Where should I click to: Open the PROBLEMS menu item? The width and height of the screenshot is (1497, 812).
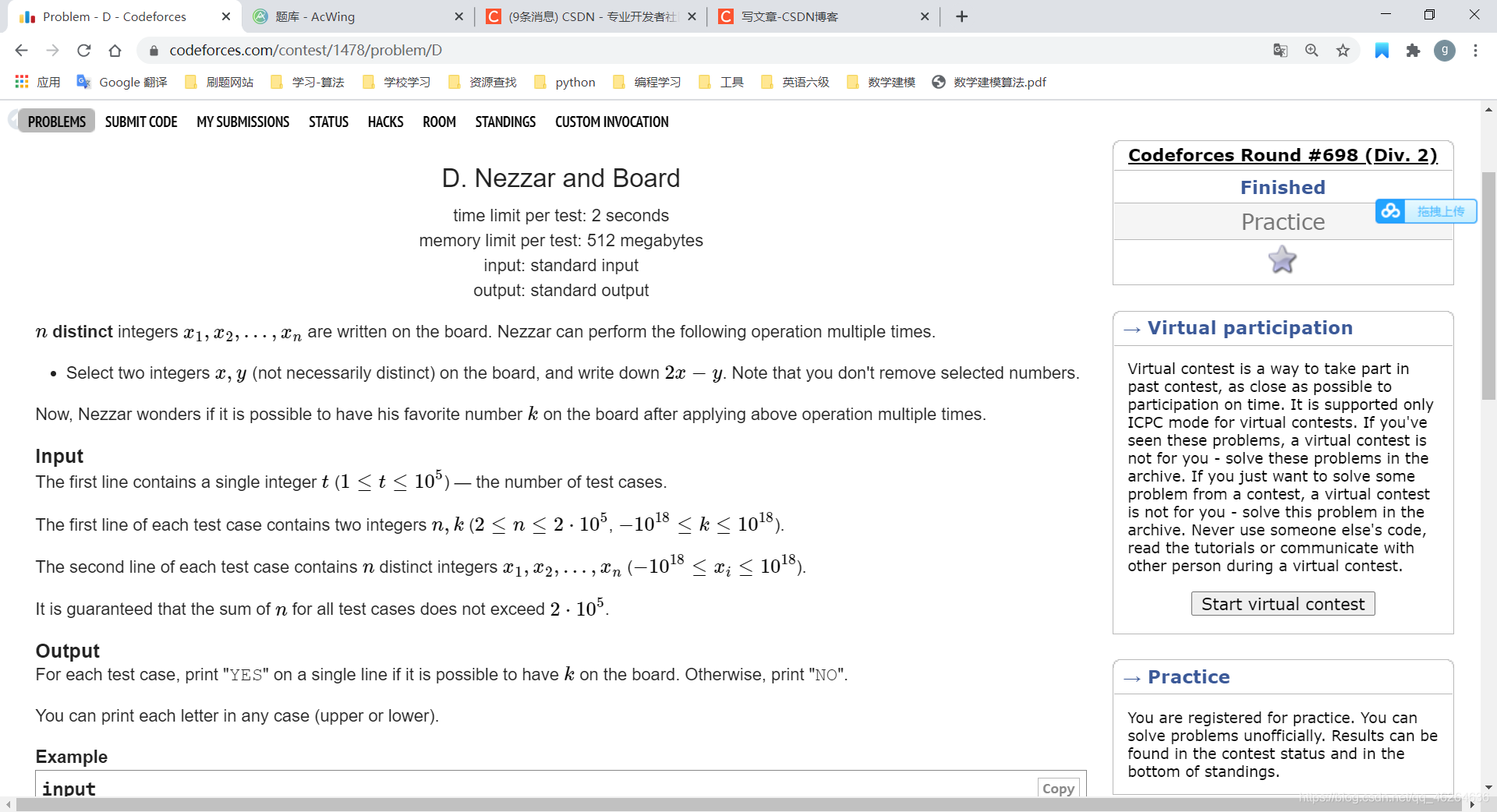click(57, 122)
